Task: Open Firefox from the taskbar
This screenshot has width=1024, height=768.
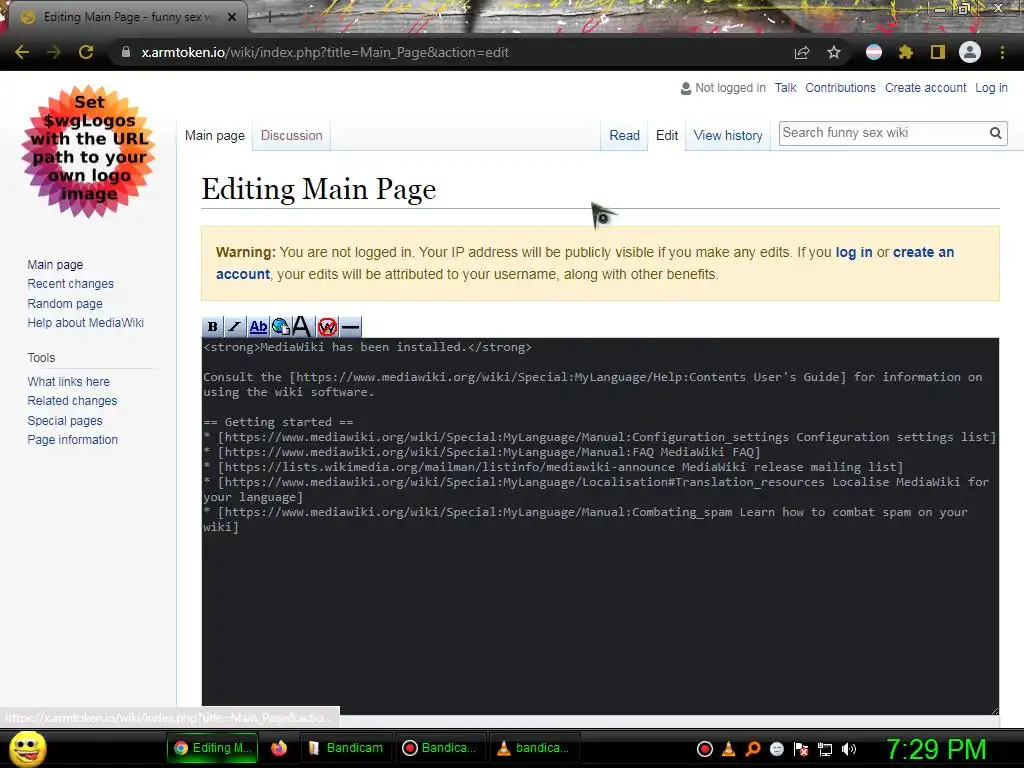Action: (x=279, y=748)
